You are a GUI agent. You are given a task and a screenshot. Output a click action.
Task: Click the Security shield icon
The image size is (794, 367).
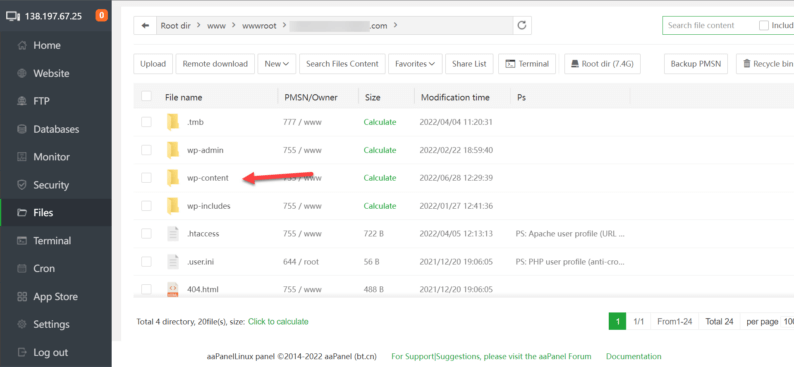tap(22, 185)
